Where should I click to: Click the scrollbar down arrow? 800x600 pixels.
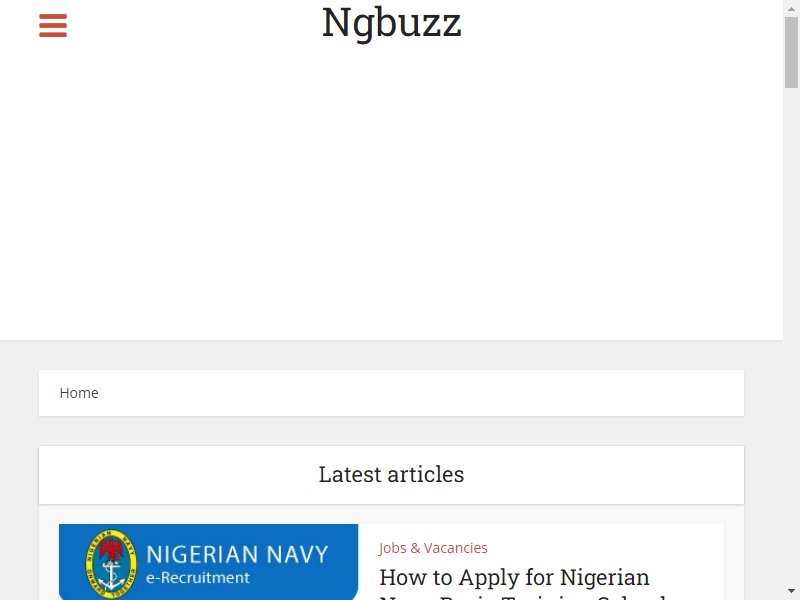click(791, 592)
